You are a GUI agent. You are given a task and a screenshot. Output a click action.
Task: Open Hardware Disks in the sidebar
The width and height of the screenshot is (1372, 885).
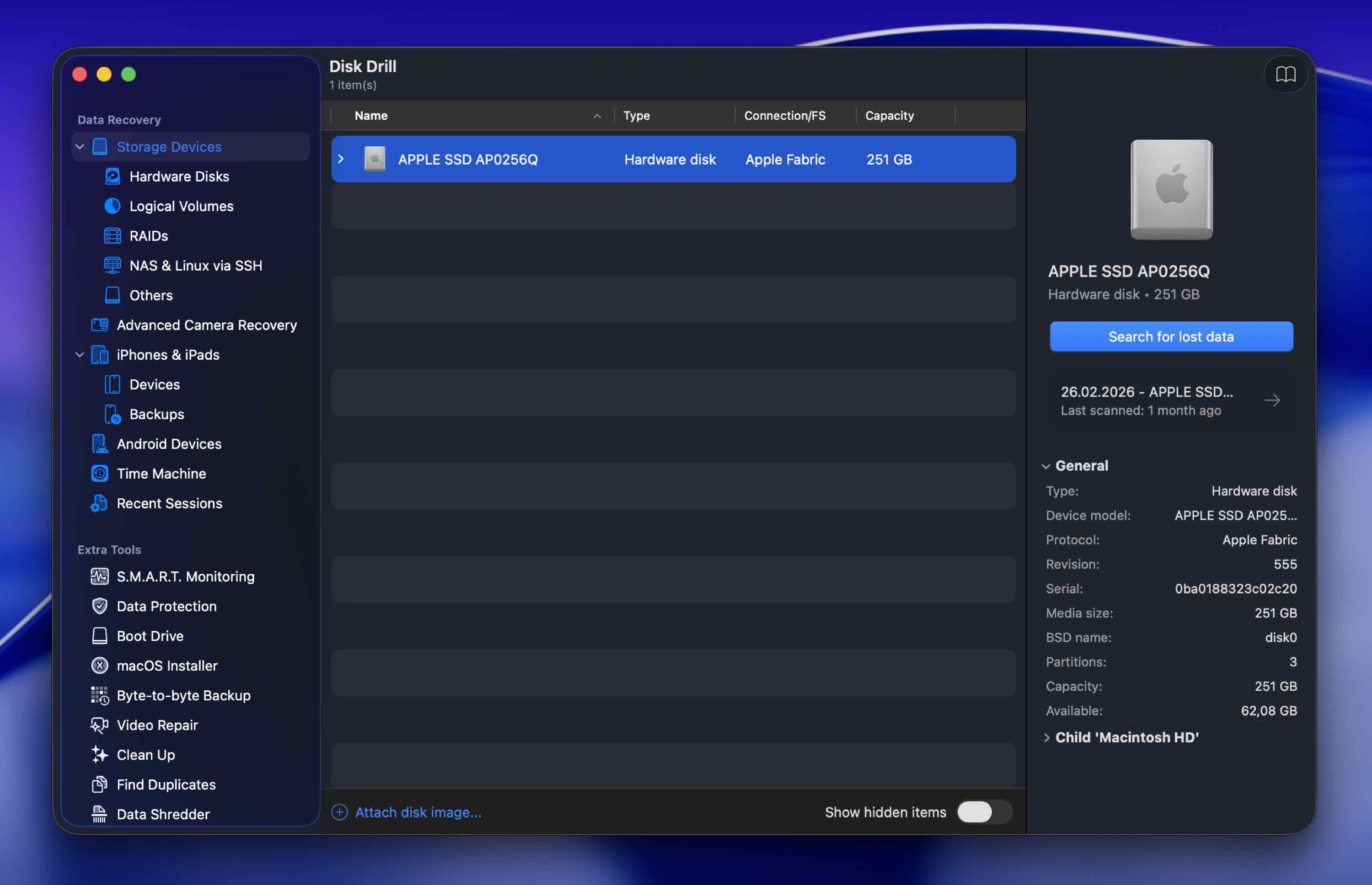click(x=179, y=176)
